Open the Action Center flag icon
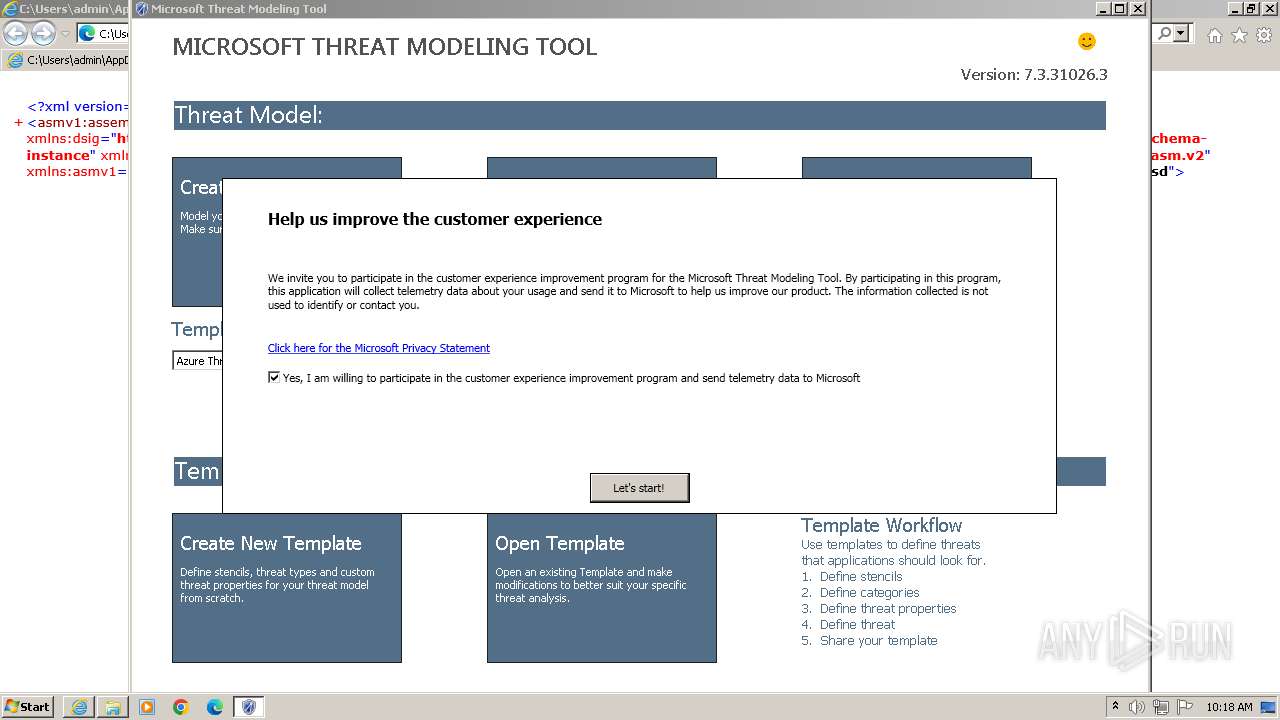This screenshot has width=1280, height=720. [x=1185, y=707]
